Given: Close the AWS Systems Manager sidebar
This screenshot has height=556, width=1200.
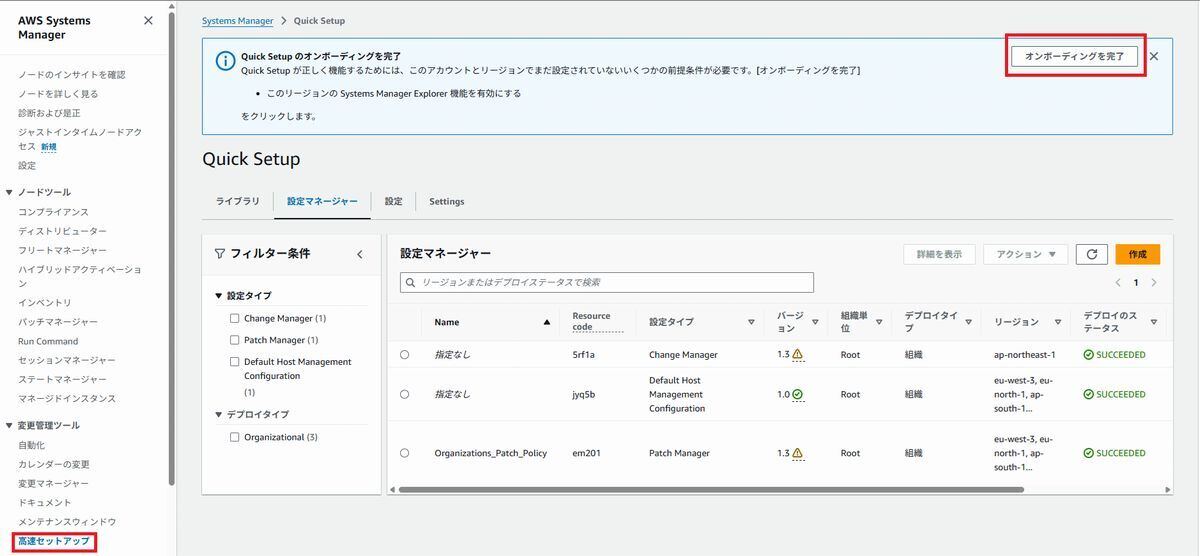Looking at the screenshot, I should pos(148,20).
